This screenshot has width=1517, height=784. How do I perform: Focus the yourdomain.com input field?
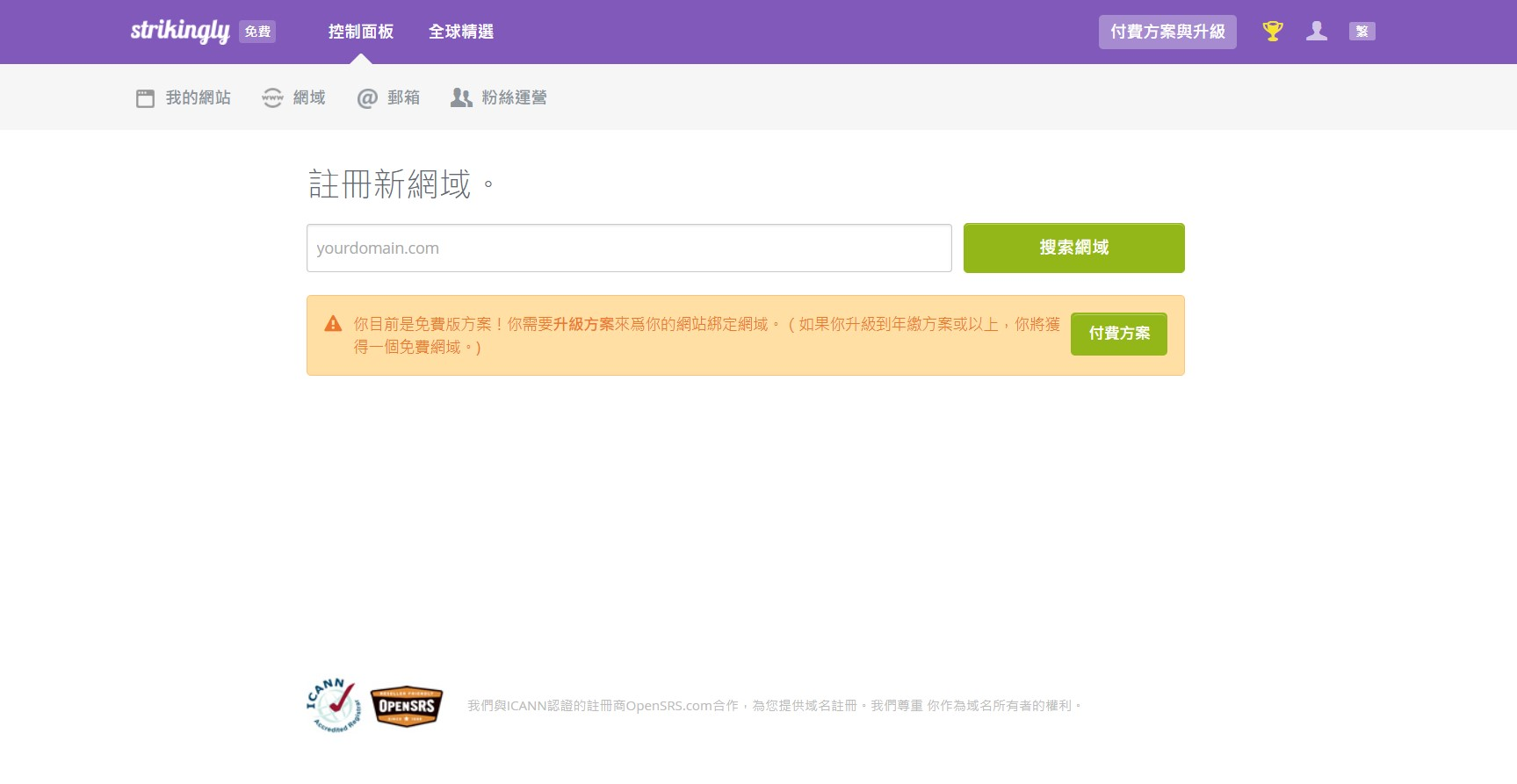628,248
